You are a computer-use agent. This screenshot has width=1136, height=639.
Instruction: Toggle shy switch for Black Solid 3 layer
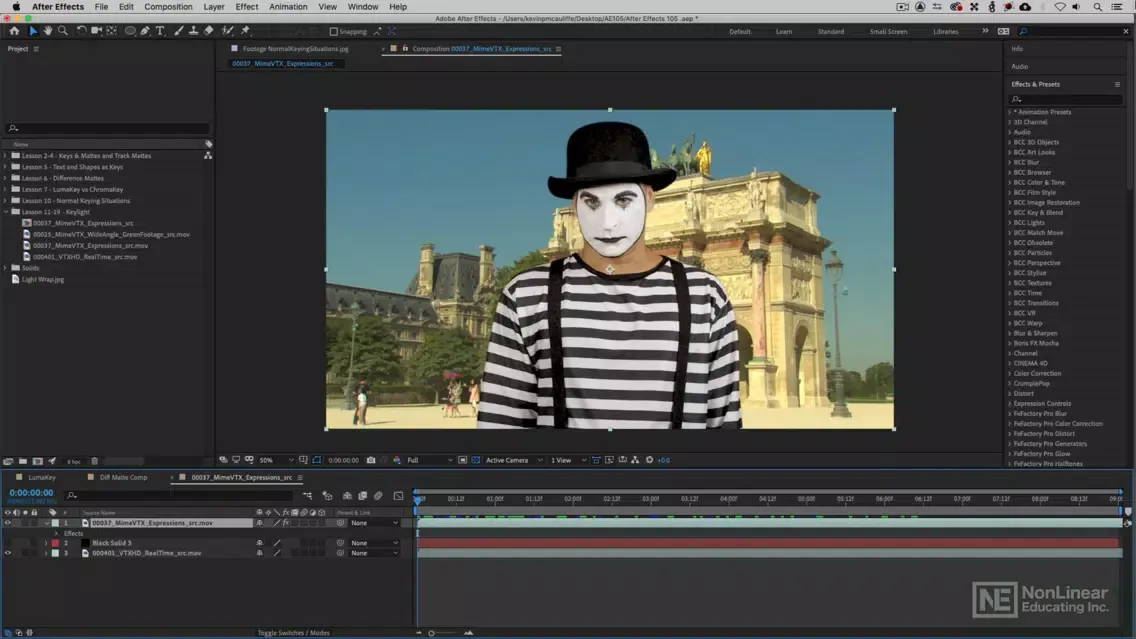(259, 543)
